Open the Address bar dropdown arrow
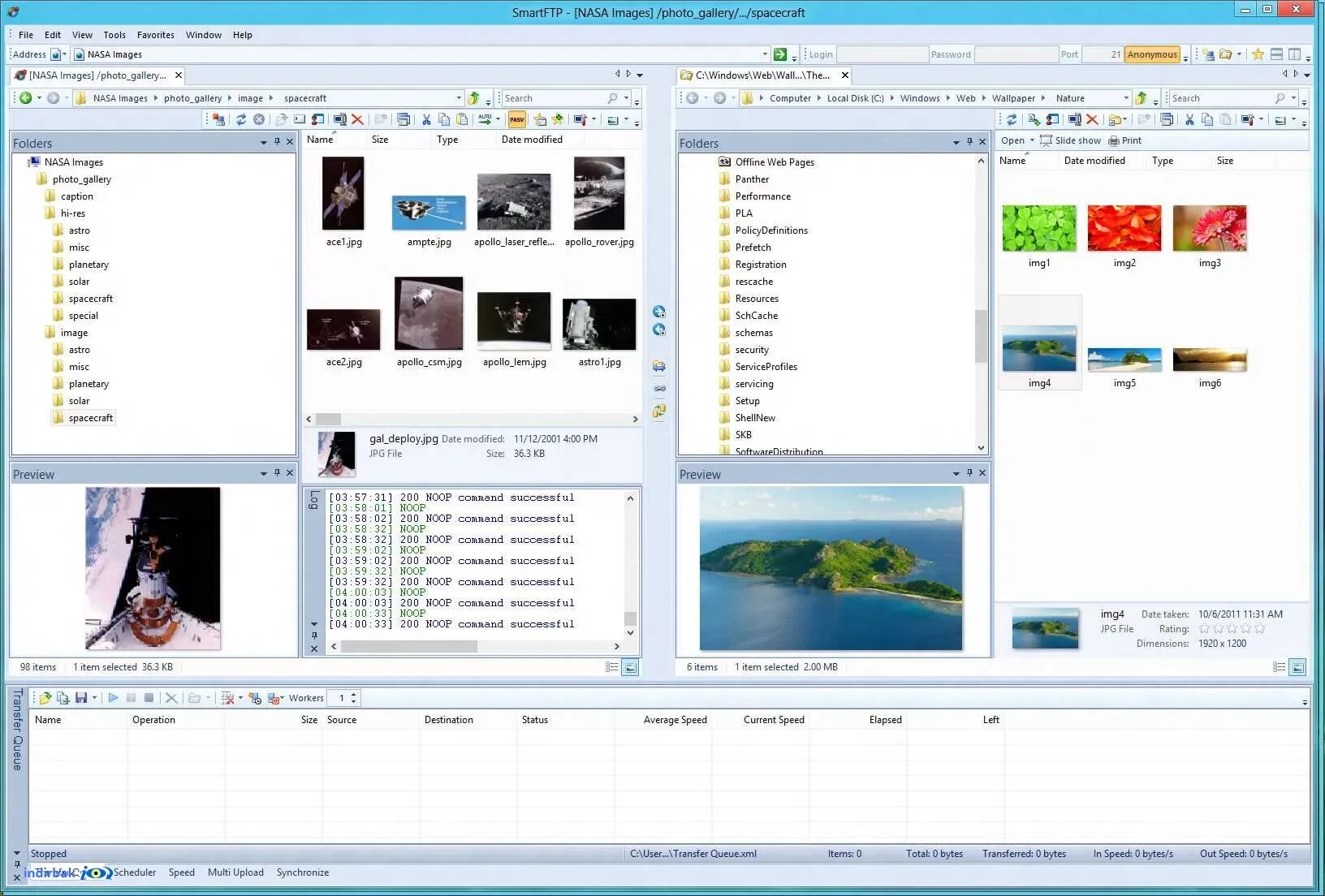 coord(765,54)
